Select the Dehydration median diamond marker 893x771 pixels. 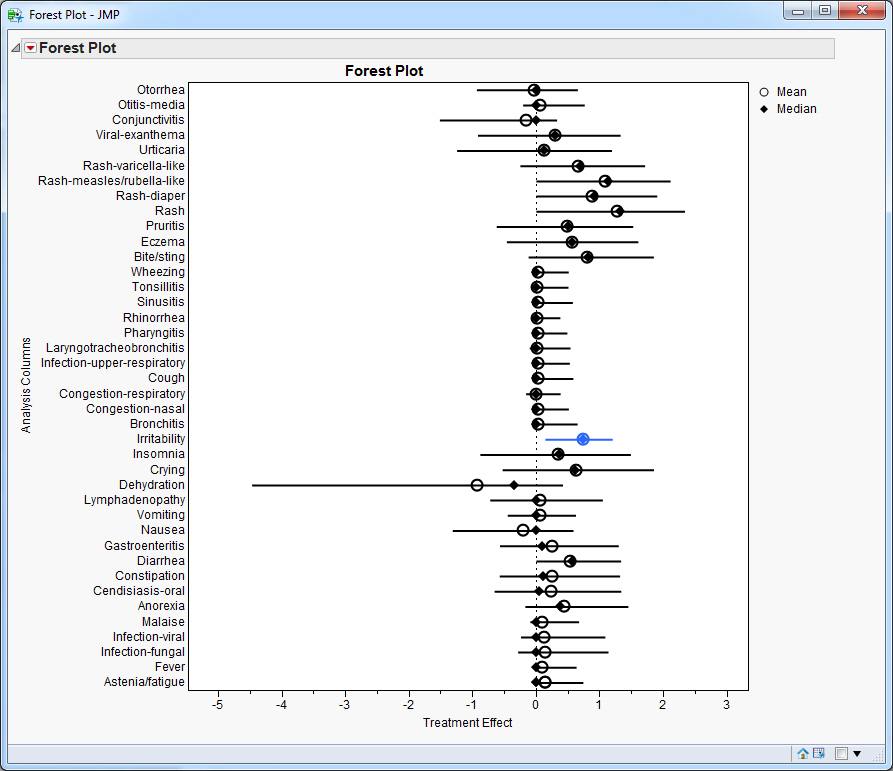(514, 485)
